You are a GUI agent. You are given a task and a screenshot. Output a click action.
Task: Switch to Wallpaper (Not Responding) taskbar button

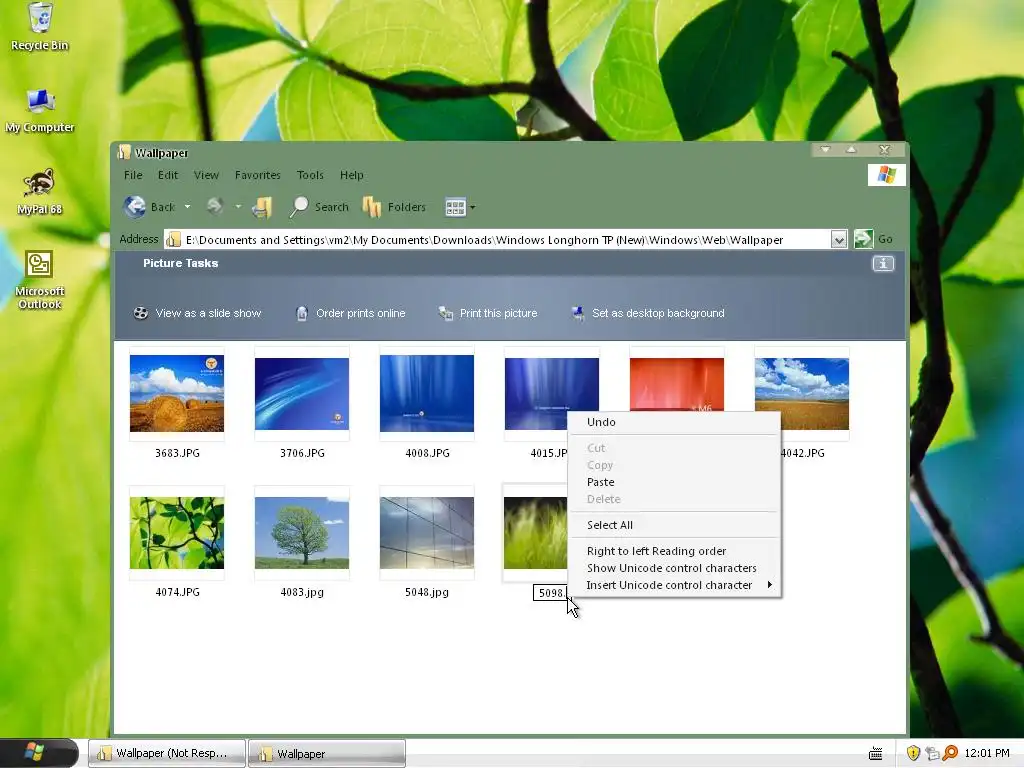pos(167,753)
